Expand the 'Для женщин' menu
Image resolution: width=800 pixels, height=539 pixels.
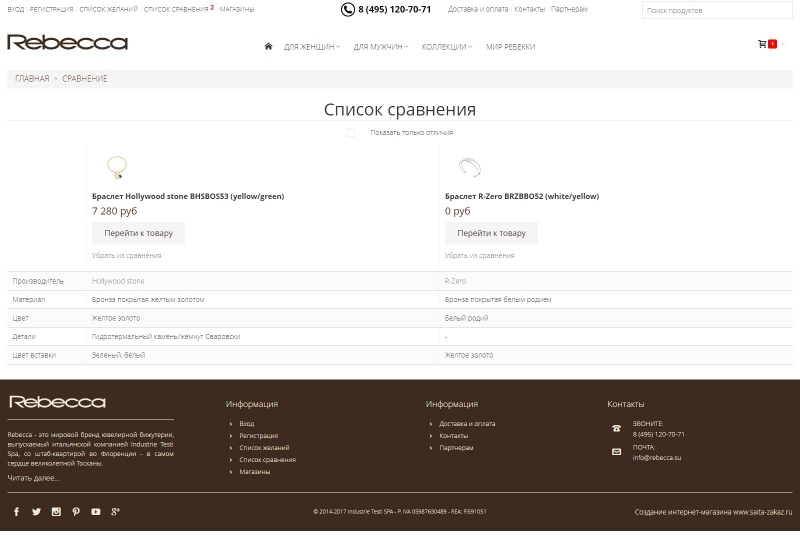click(x=312, y=47)
